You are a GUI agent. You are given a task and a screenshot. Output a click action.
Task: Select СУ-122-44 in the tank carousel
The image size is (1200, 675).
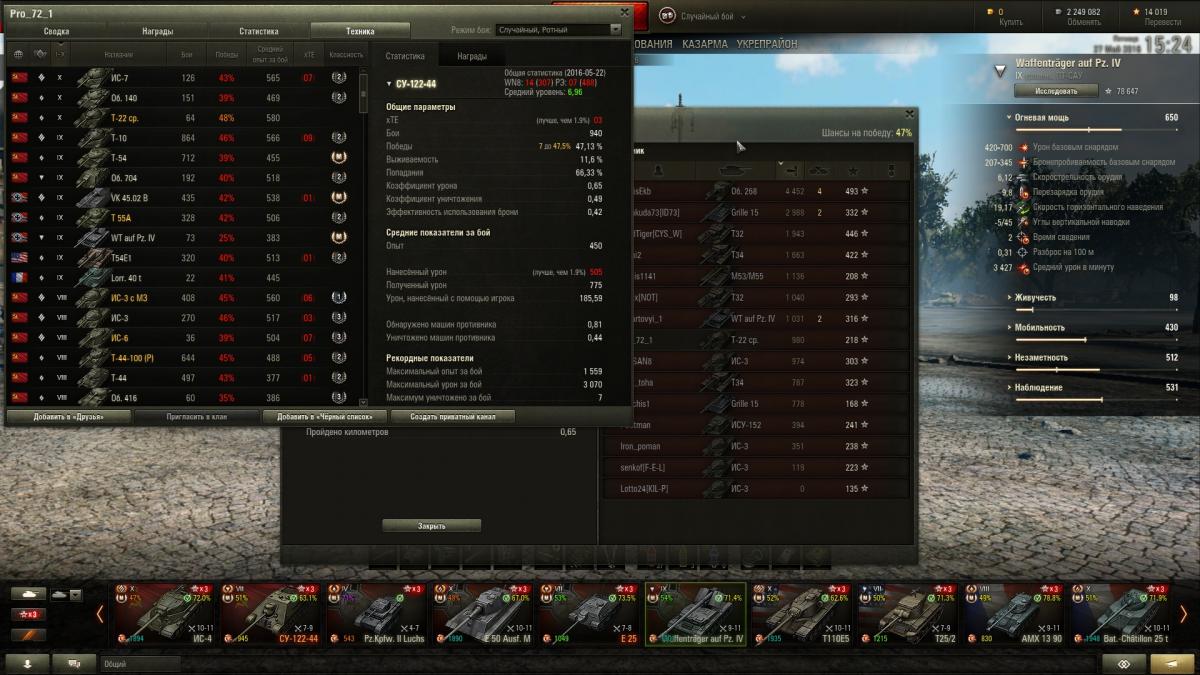pyautogui.click(x=269, y=613)
